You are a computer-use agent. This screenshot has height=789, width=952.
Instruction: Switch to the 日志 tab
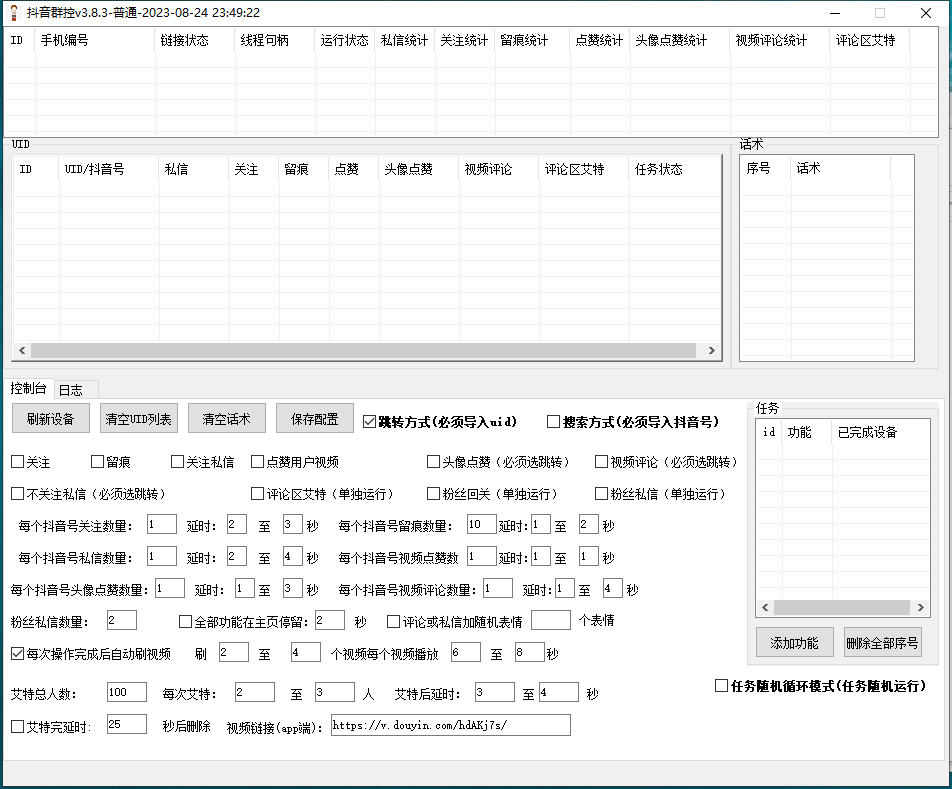[x=70, y=390]
